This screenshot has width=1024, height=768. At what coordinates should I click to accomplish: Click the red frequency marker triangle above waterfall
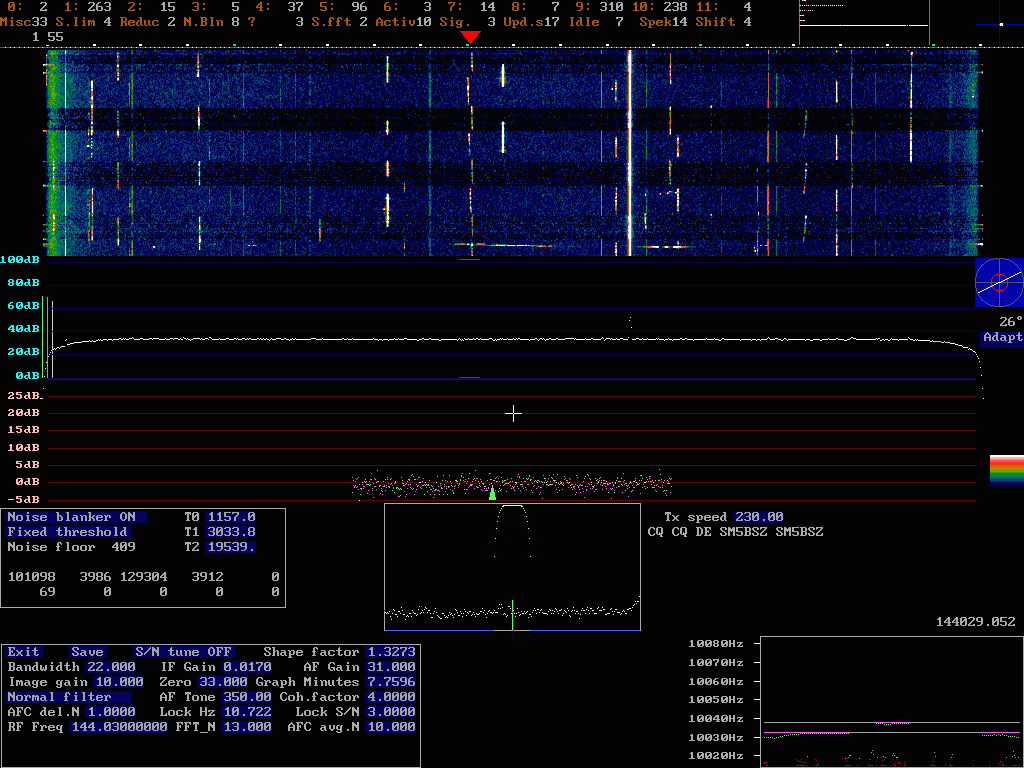click(470, 37)
